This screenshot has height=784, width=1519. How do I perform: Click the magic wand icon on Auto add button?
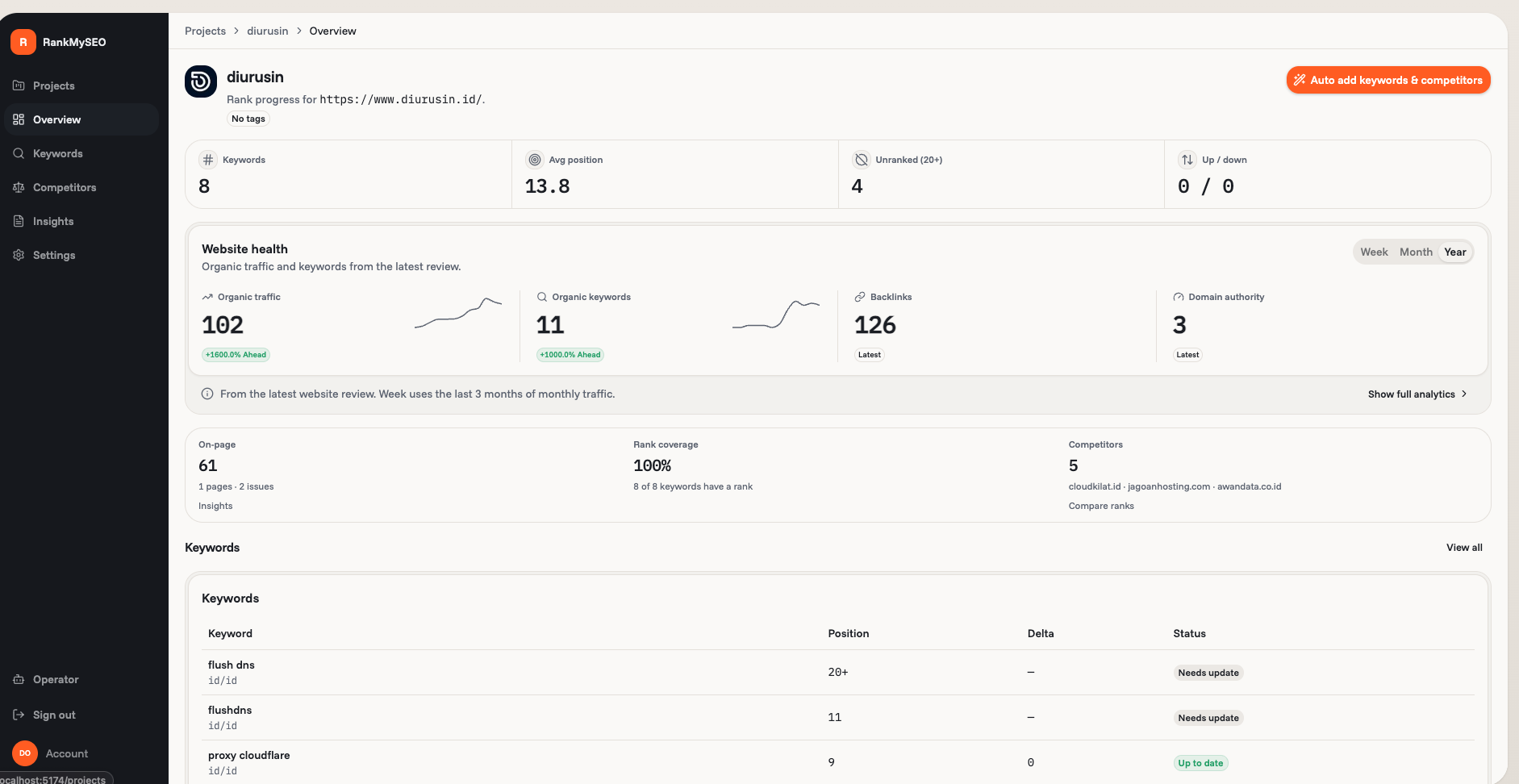coord(1300,80)
